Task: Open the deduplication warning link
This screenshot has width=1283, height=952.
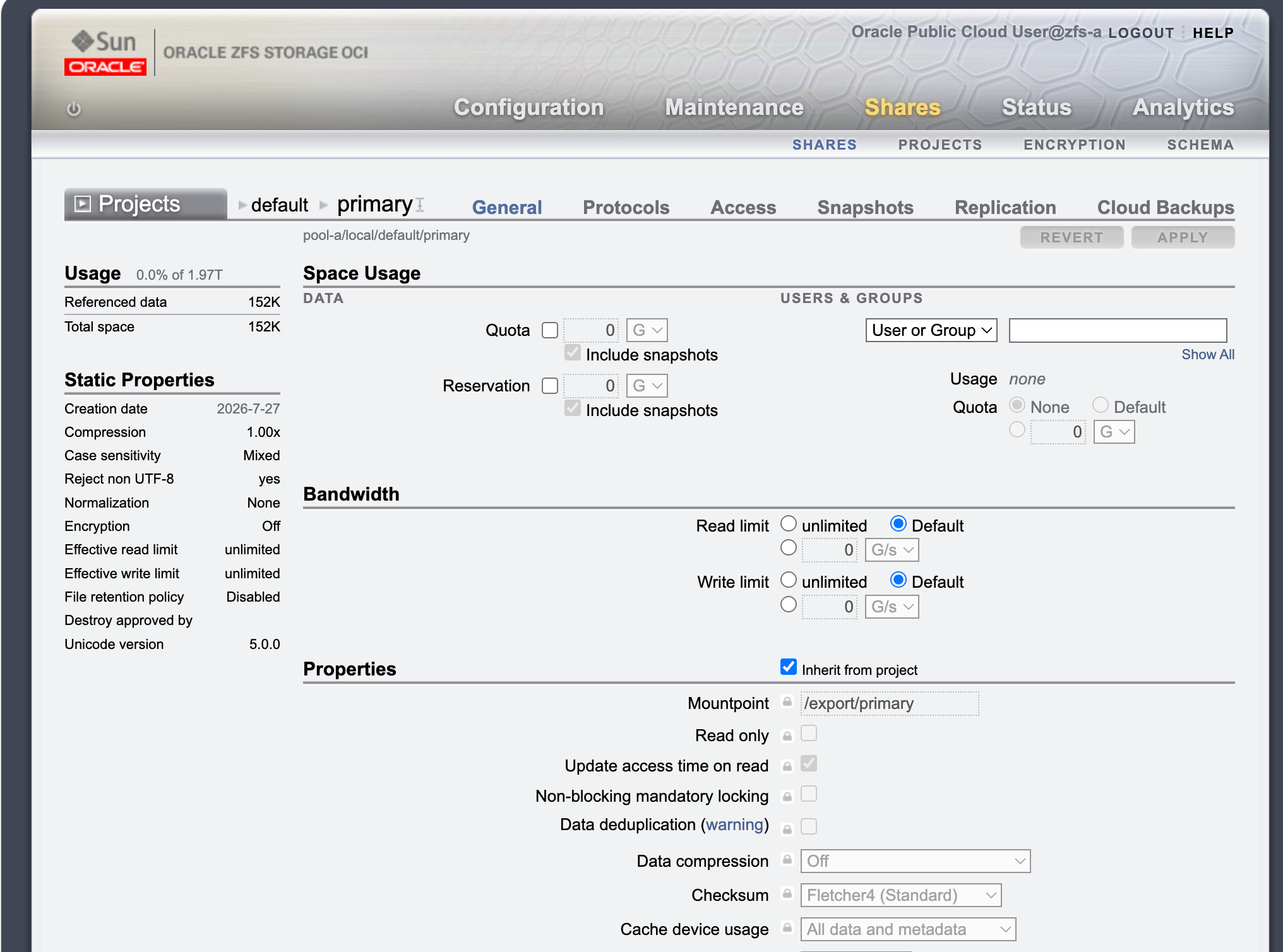Action: (x=735, y=824)
